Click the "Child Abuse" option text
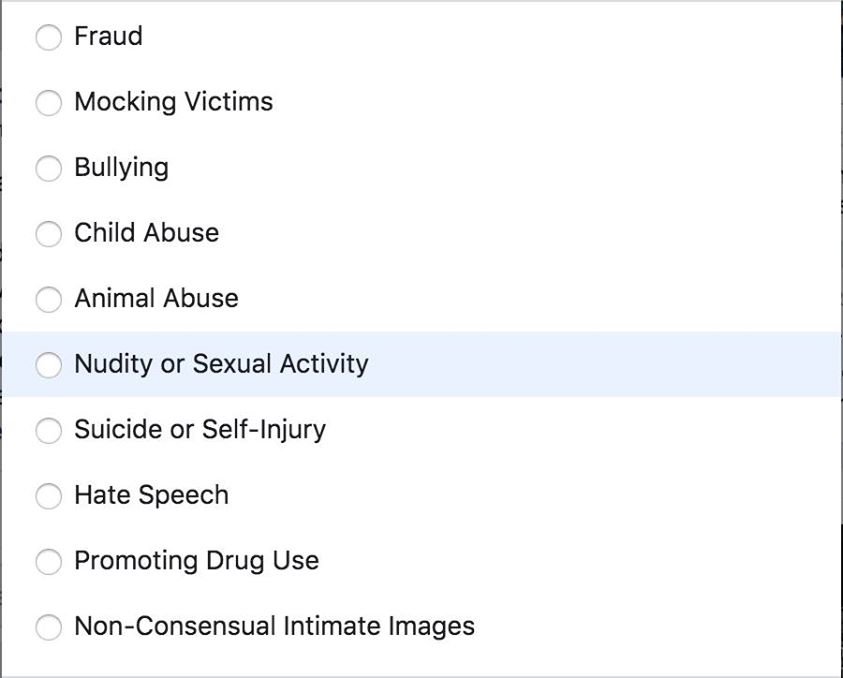Viewport: 843px width, 678px height. click(146, 233)
